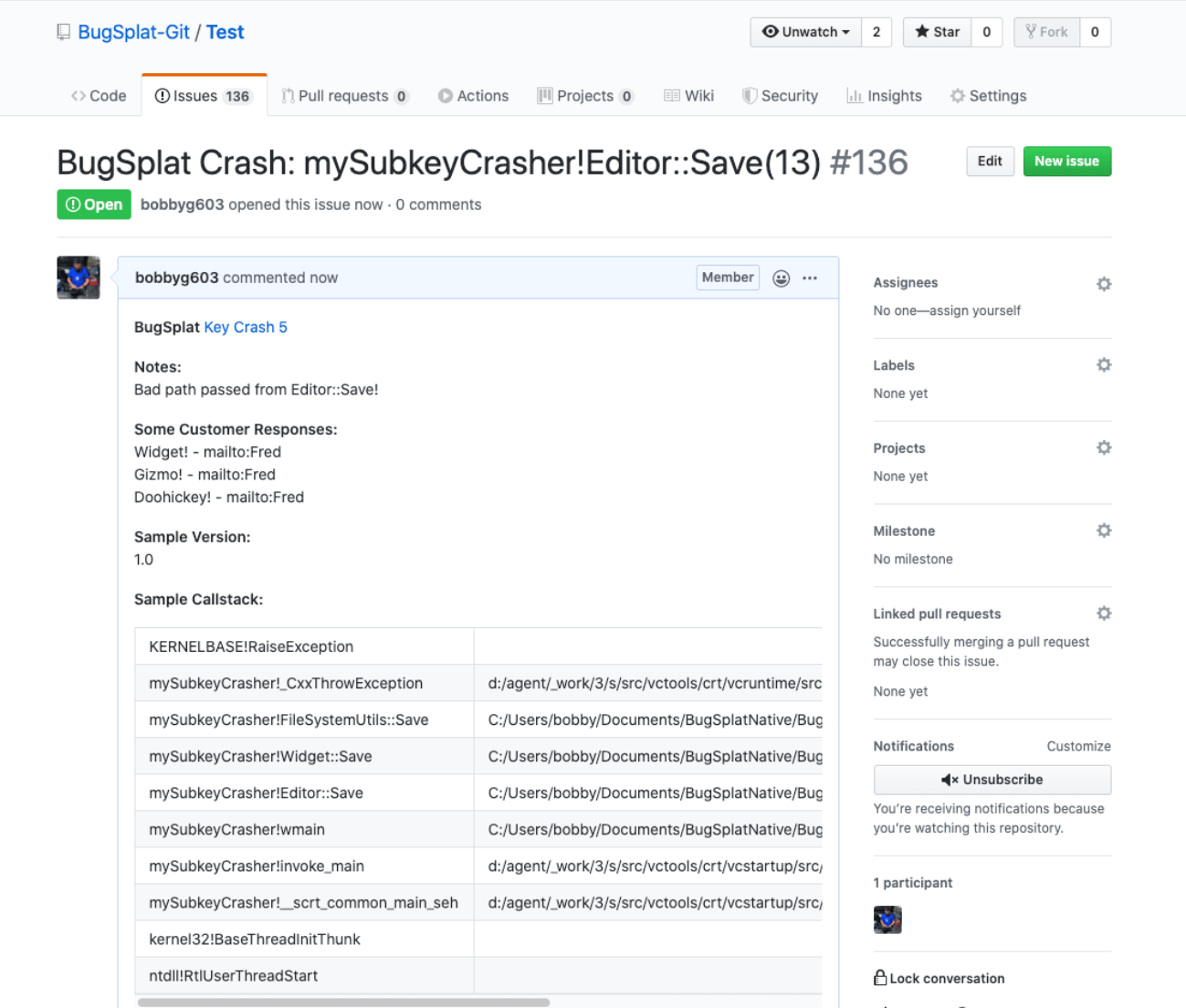Click mySubkeyCrasher!__scrt_common_main_seh cell

(x=304, y=902)
